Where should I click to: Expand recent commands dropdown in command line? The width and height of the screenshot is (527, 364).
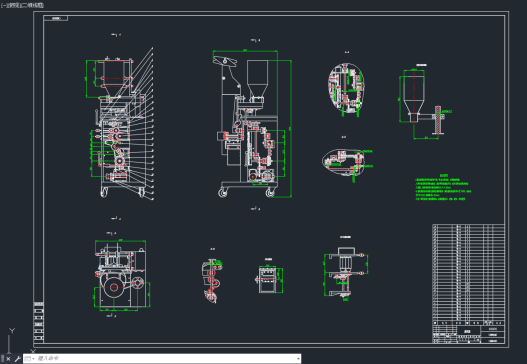coord(29,359)
